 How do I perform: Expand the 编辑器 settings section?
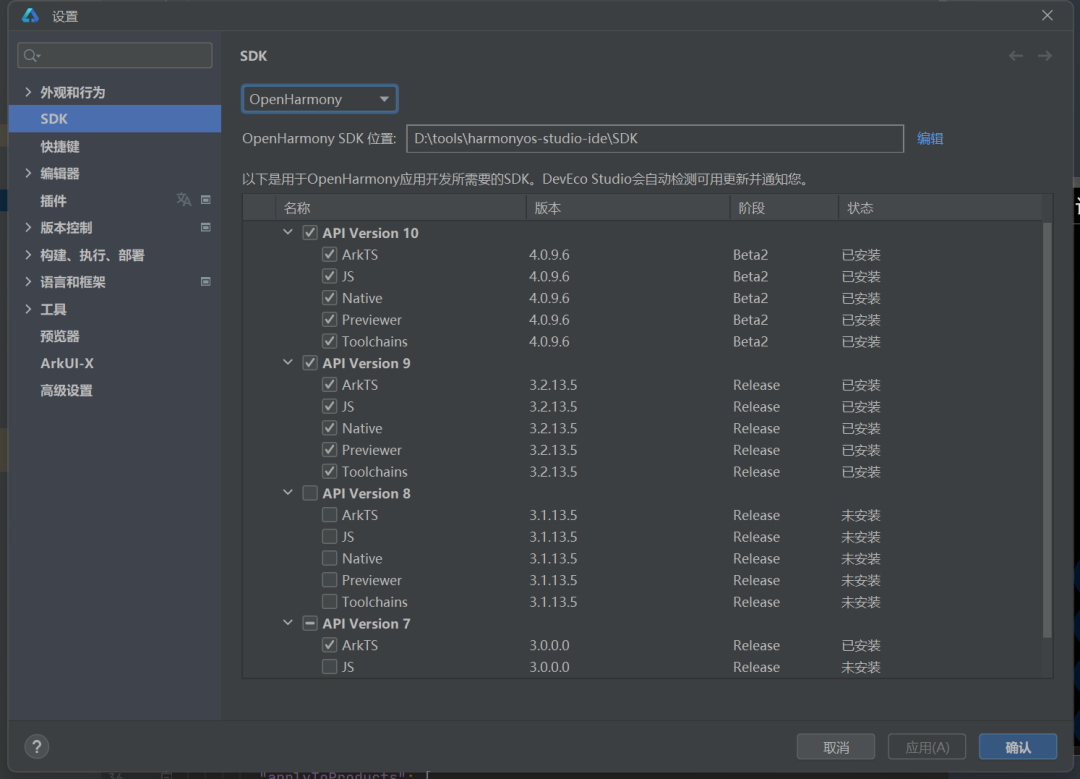click(x=28, y=173)
